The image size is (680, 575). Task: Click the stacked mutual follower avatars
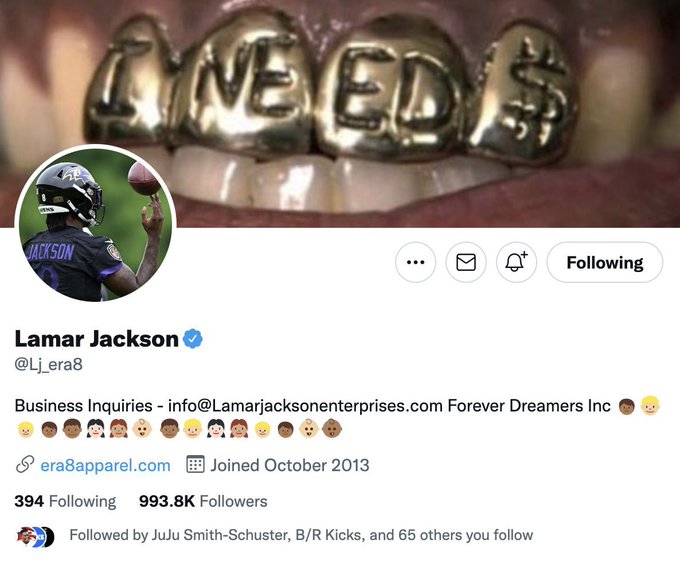point(36,536)
